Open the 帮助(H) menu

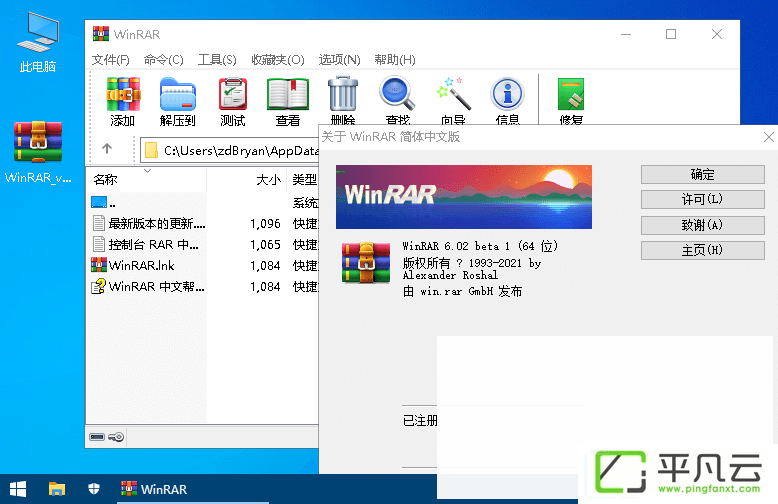click(x=395, y=60)
